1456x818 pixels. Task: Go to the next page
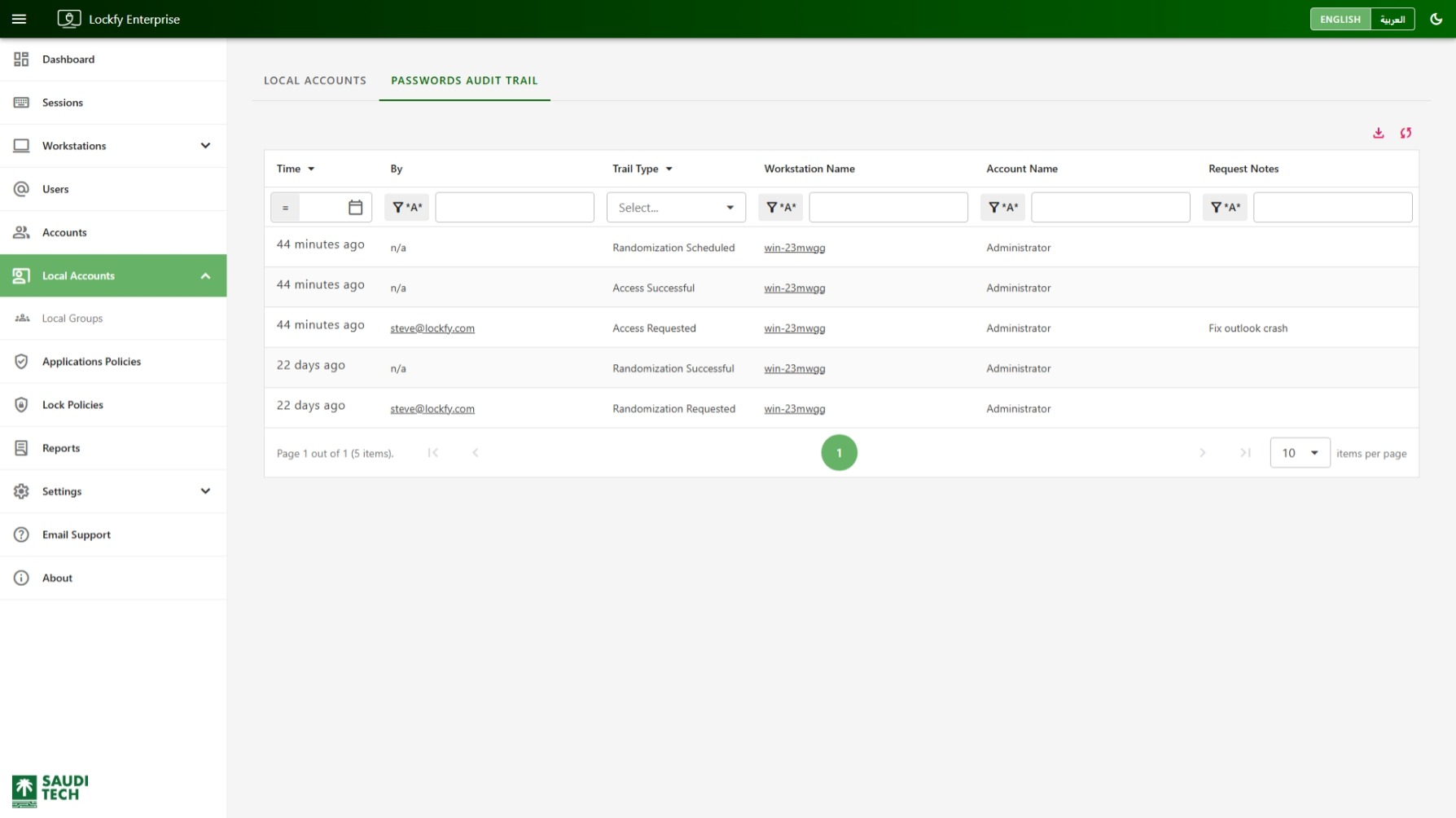click(x=1203, y=453)
